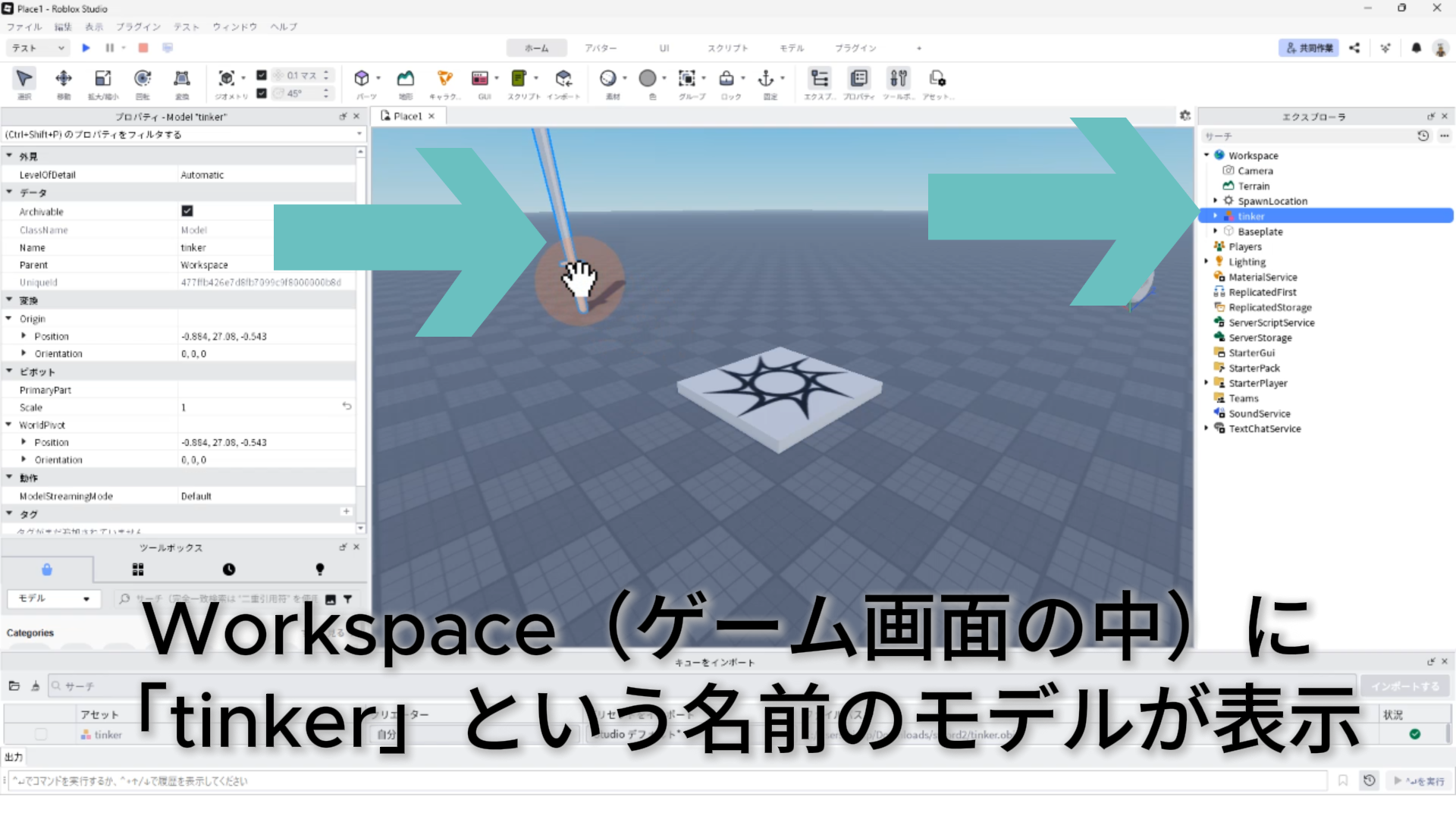The width and height of the screenshot is (1456, 819).
Task: Open the ファイル menu
Action: pyautogui.click(x=24, y=27)
